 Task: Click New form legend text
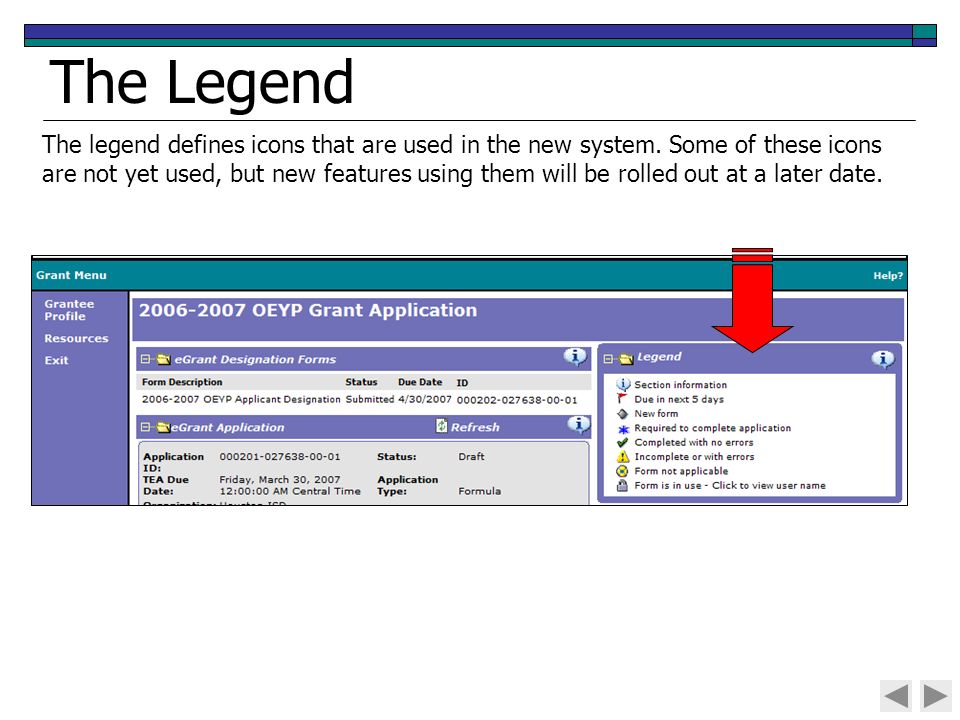tap(656, 413)
